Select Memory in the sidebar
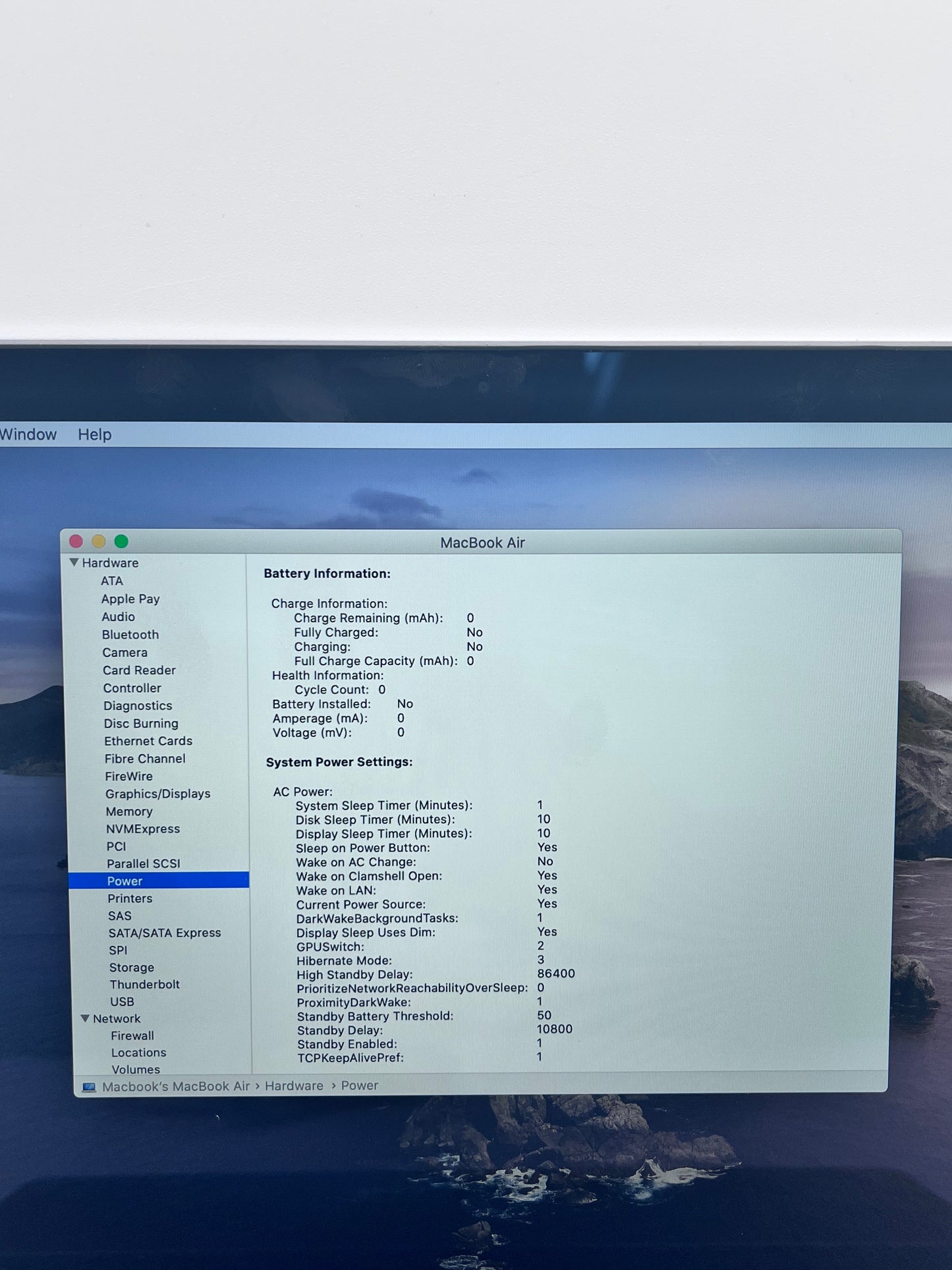 (129, 811)
